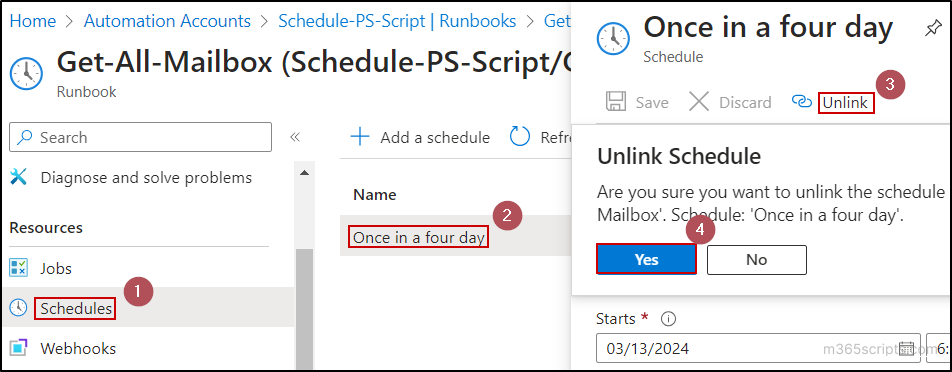Click the Refresh circular arrow icon
952x372 pixels.
(520, 137)
